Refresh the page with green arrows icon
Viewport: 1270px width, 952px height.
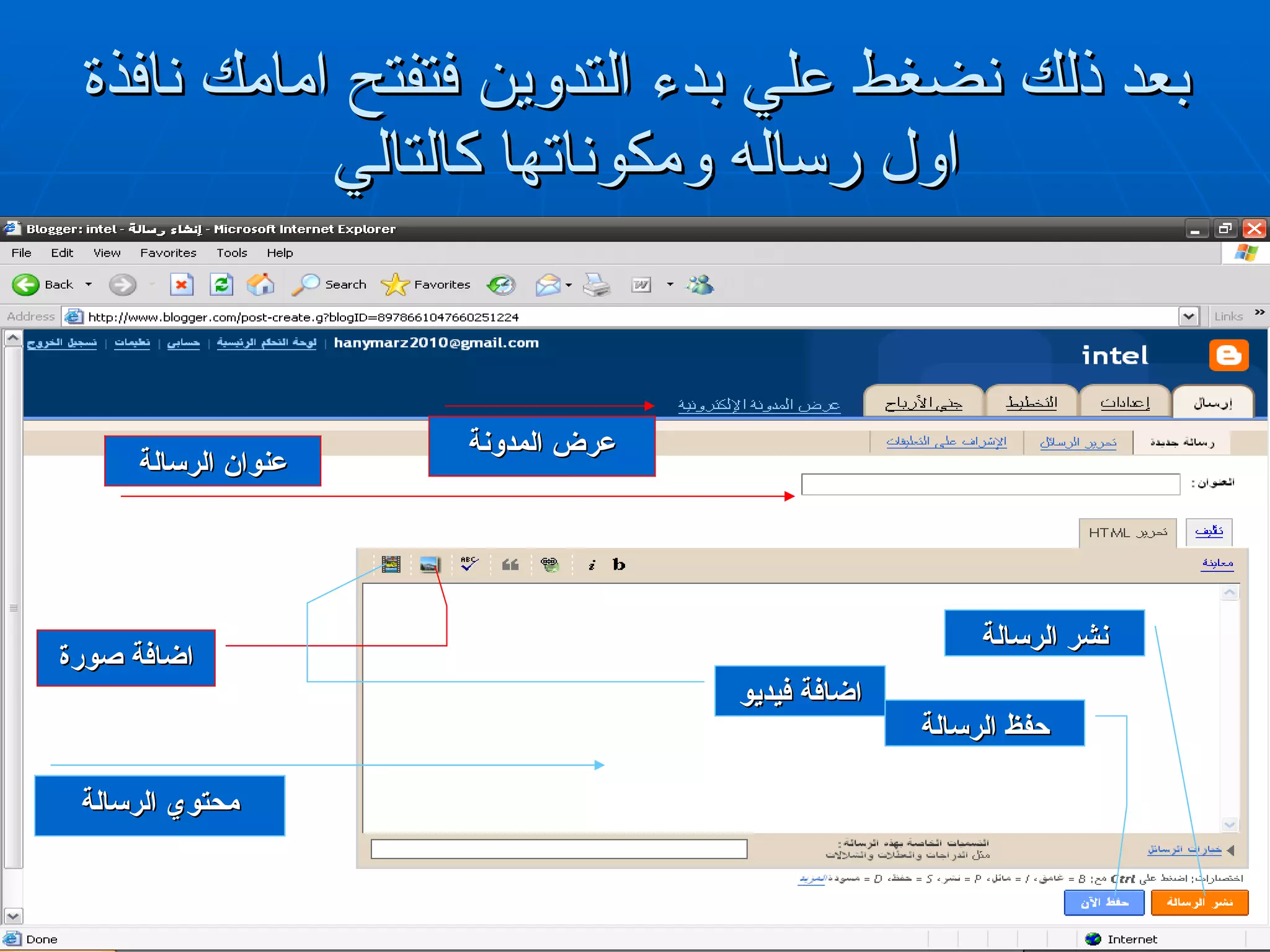click(221, 284)
